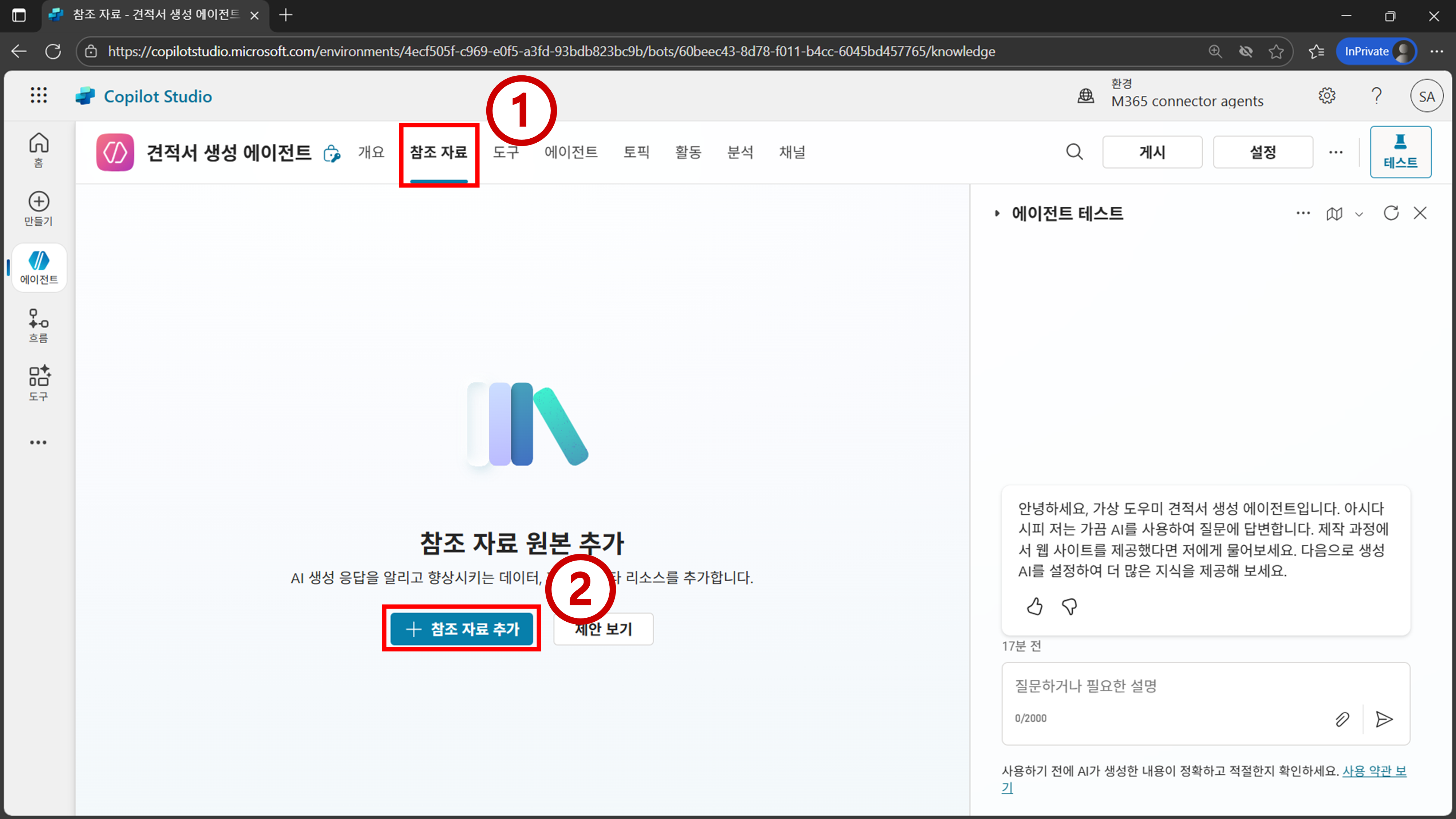Toggle the 테스트 (Test) panel button

point(1400,152)
